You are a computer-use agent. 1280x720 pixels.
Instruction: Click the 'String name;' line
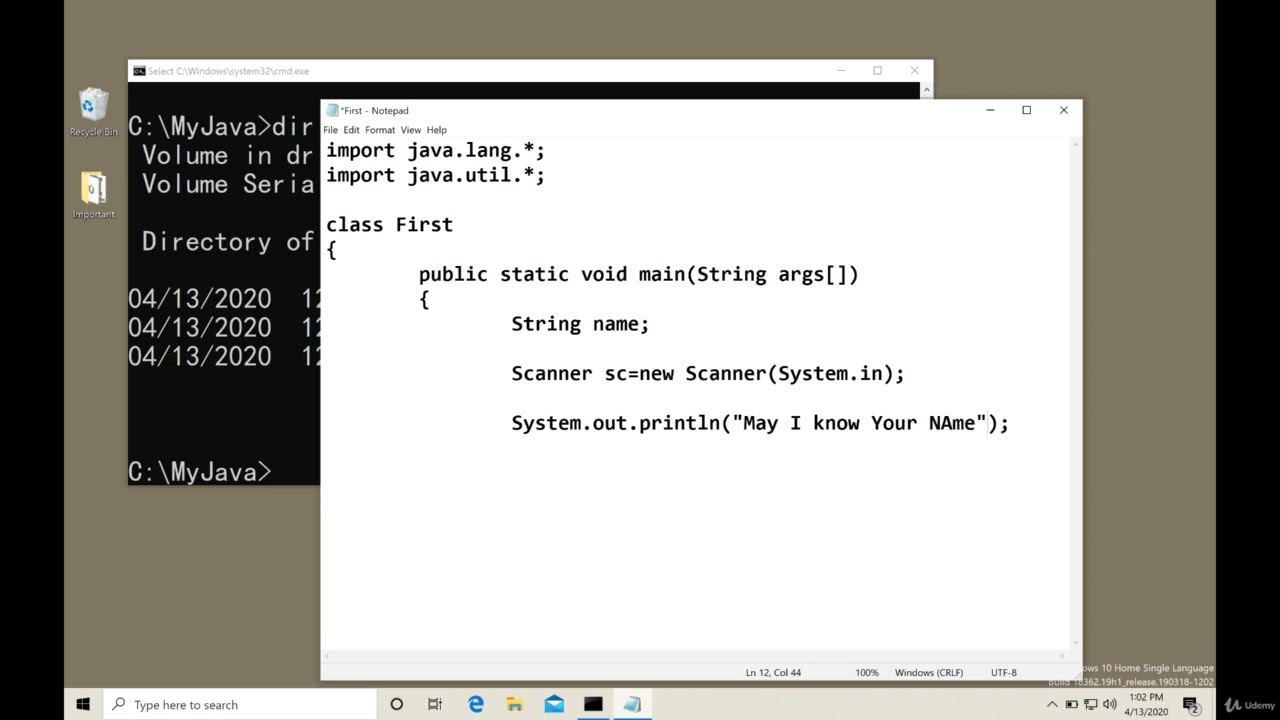580,324
